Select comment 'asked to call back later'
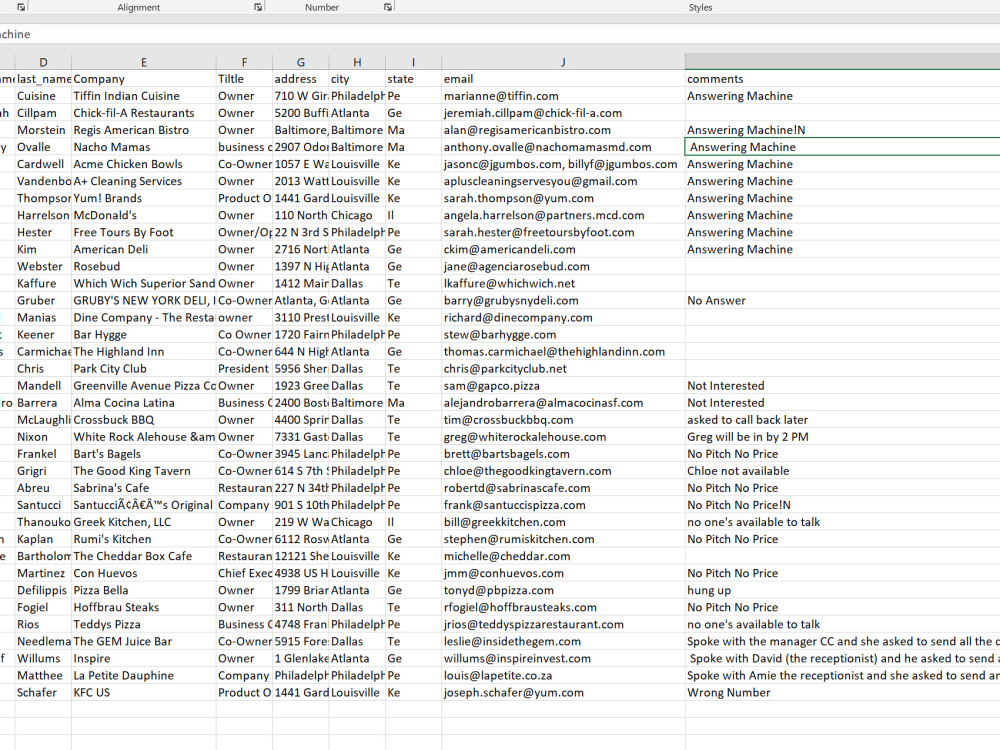 coord(842,420)
